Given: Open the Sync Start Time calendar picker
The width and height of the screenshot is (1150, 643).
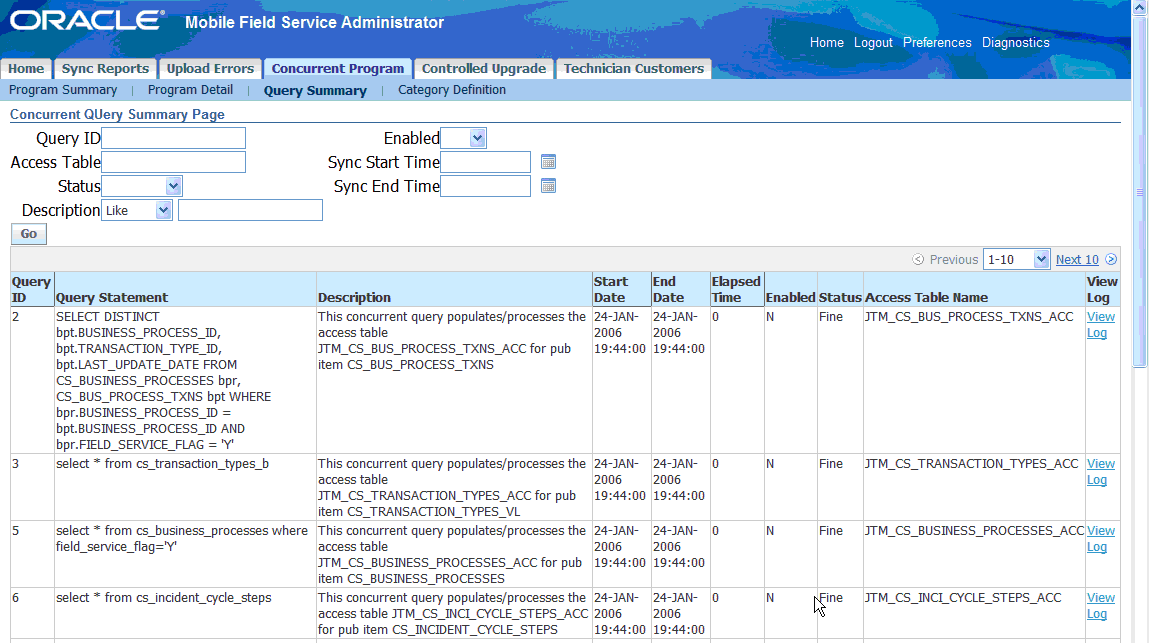Looking at the screenshot, I should coord(548,162).
